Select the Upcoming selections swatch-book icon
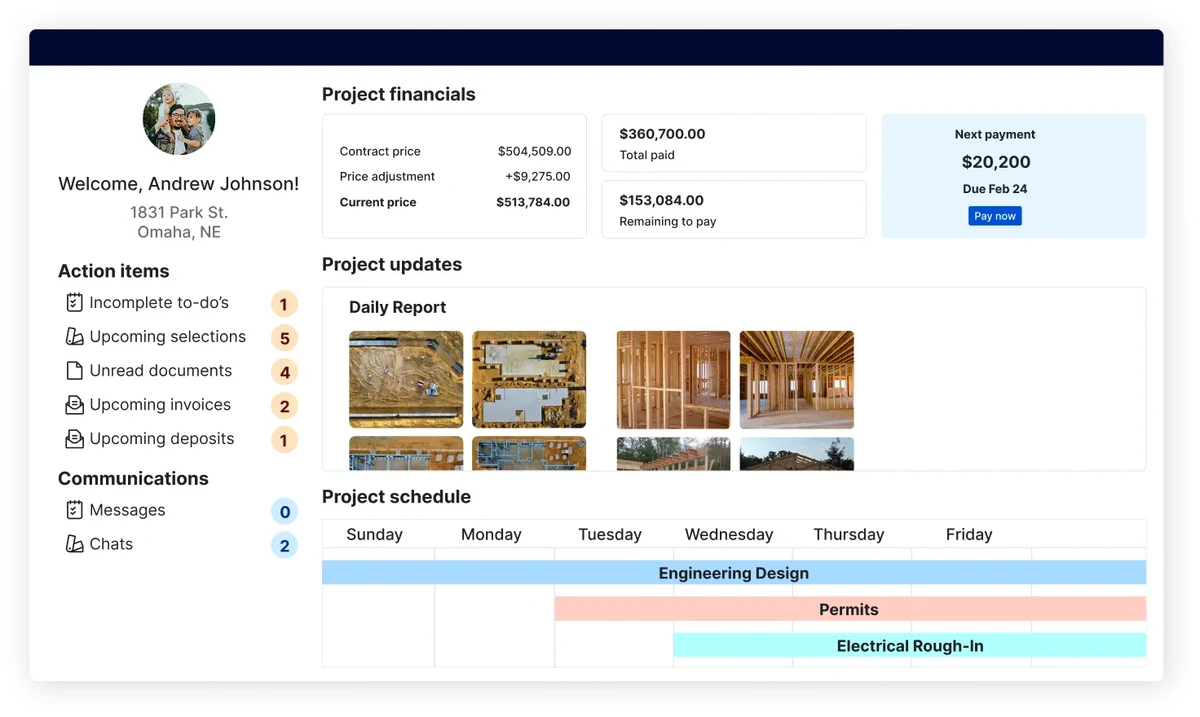The height and width of the screenshot is (717, 1200). click(74, 336)
